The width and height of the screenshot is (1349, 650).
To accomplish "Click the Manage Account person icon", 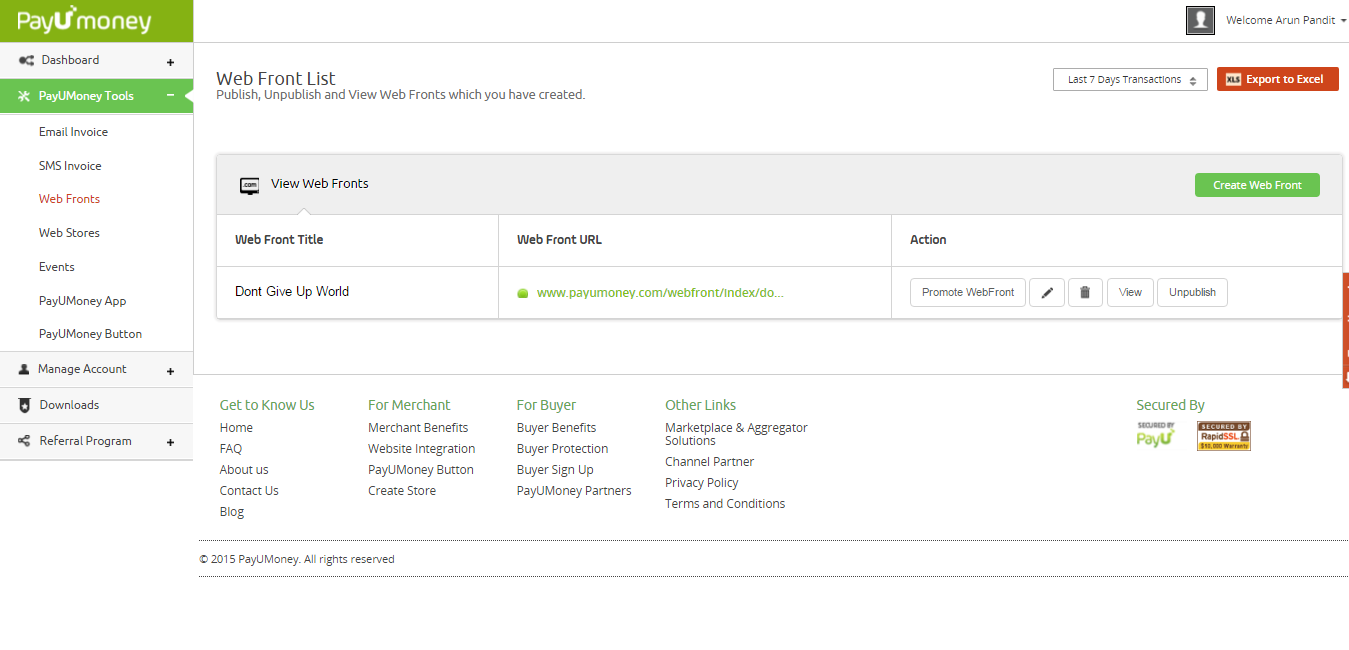I will (x=24, y=369).
